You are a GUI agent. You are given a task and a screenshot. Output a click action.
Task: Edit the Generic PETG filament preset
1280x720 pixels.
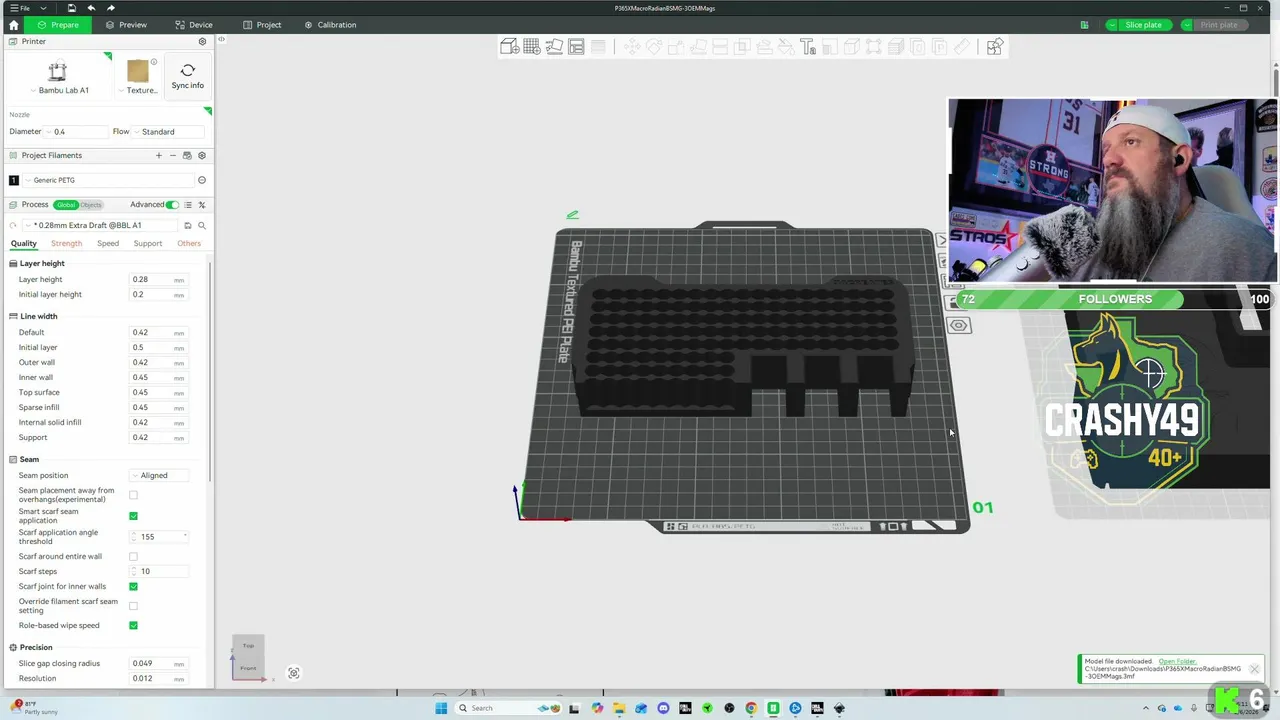(x=202, y=180)
